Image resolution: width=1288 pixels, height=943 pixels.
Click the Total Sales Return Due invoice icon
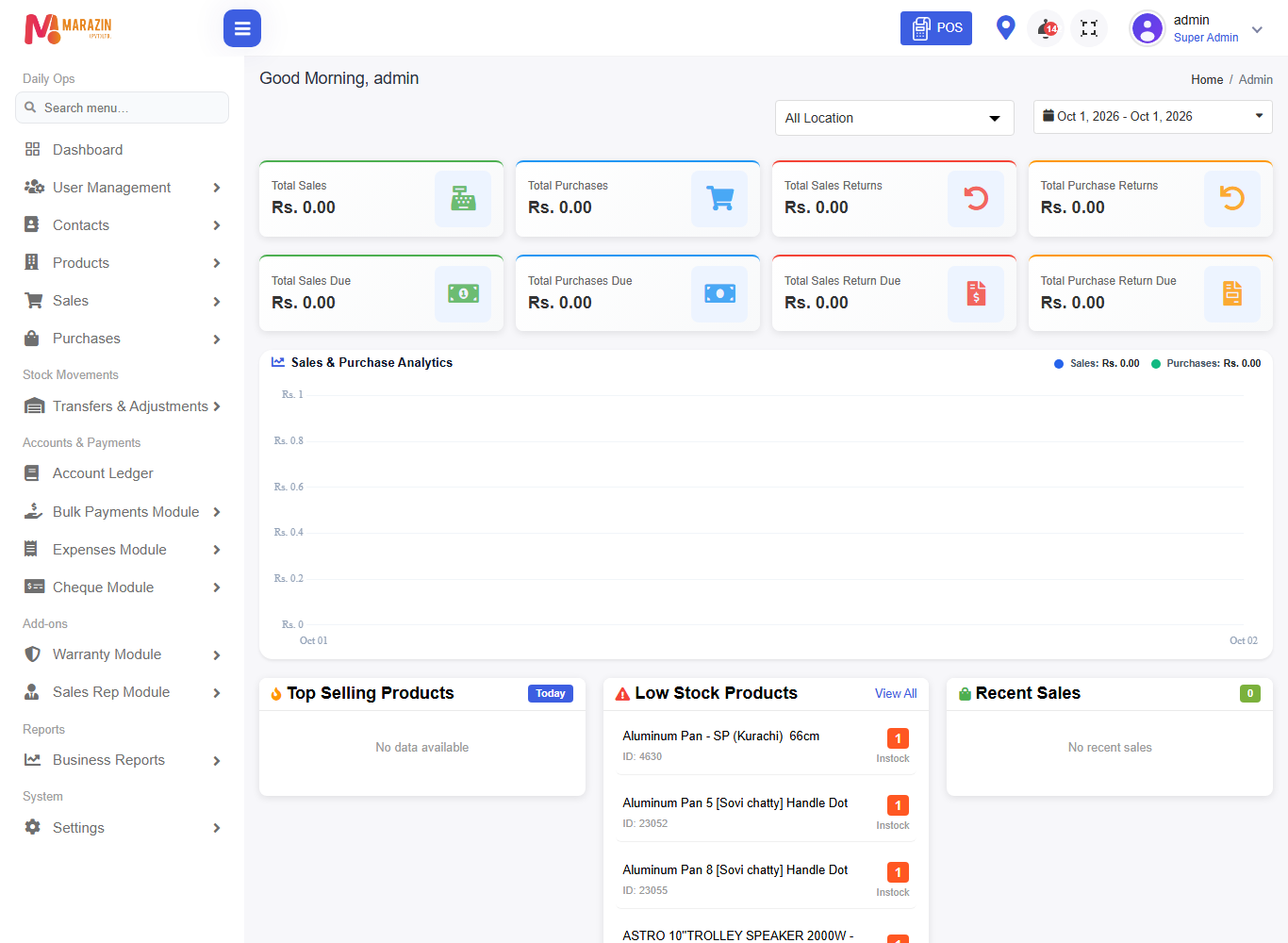coord(976,293)
